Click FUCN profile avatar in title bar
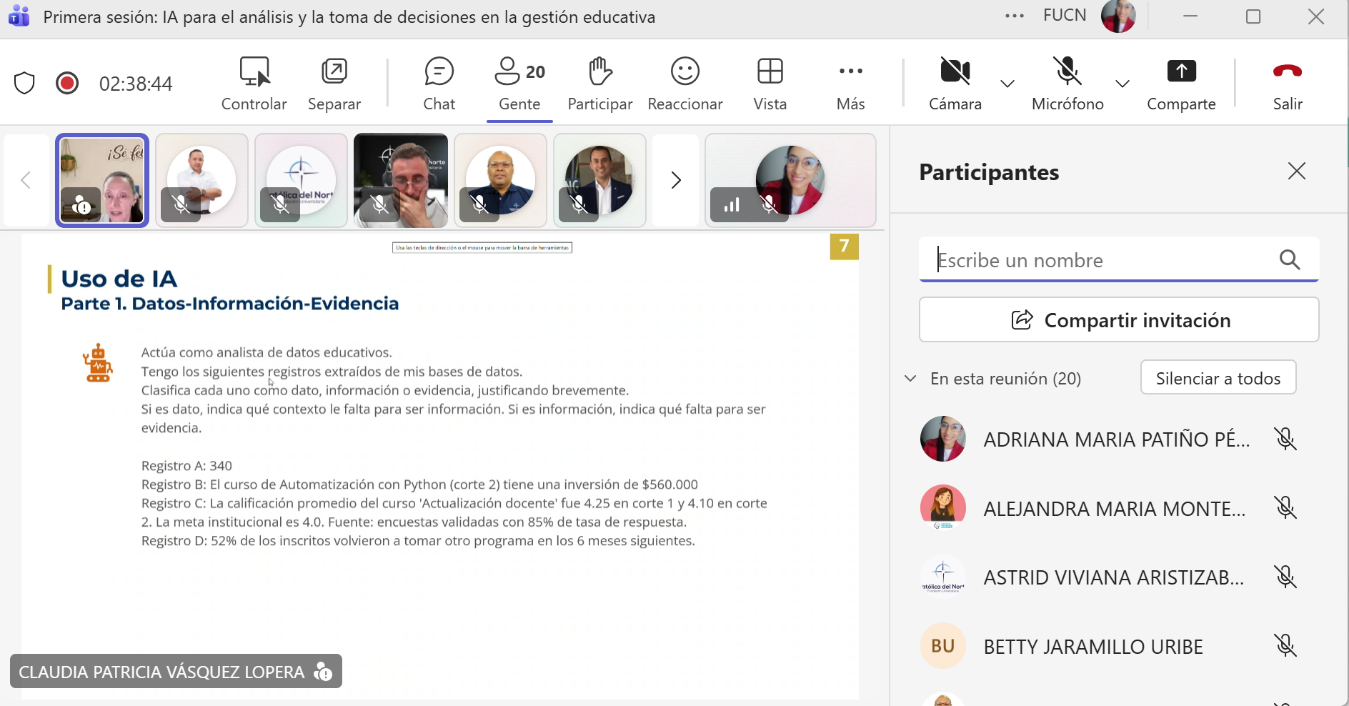1349x706 pixels. pyautogui.click(x=1118, y=16)
